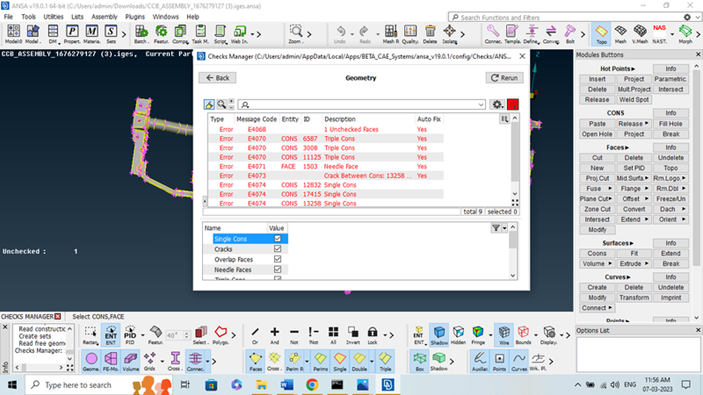Viewport: 703px width, 395px height.
Task: Expand the Surfaces group header
Action: (617, 243)
